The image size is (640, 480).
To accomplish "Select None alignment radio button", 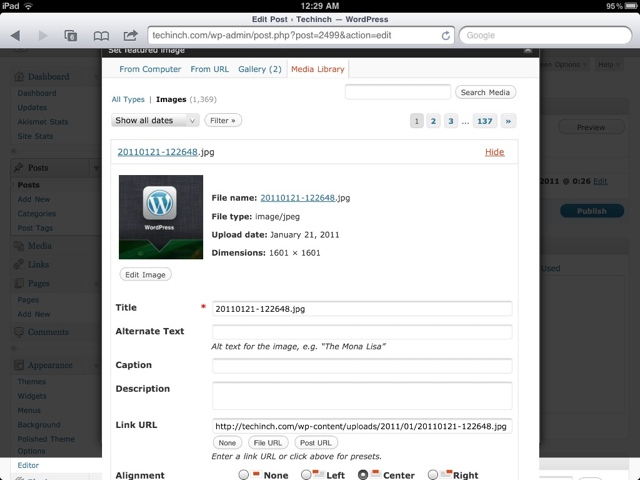I will pyautogui.click(x=244, y=474).
